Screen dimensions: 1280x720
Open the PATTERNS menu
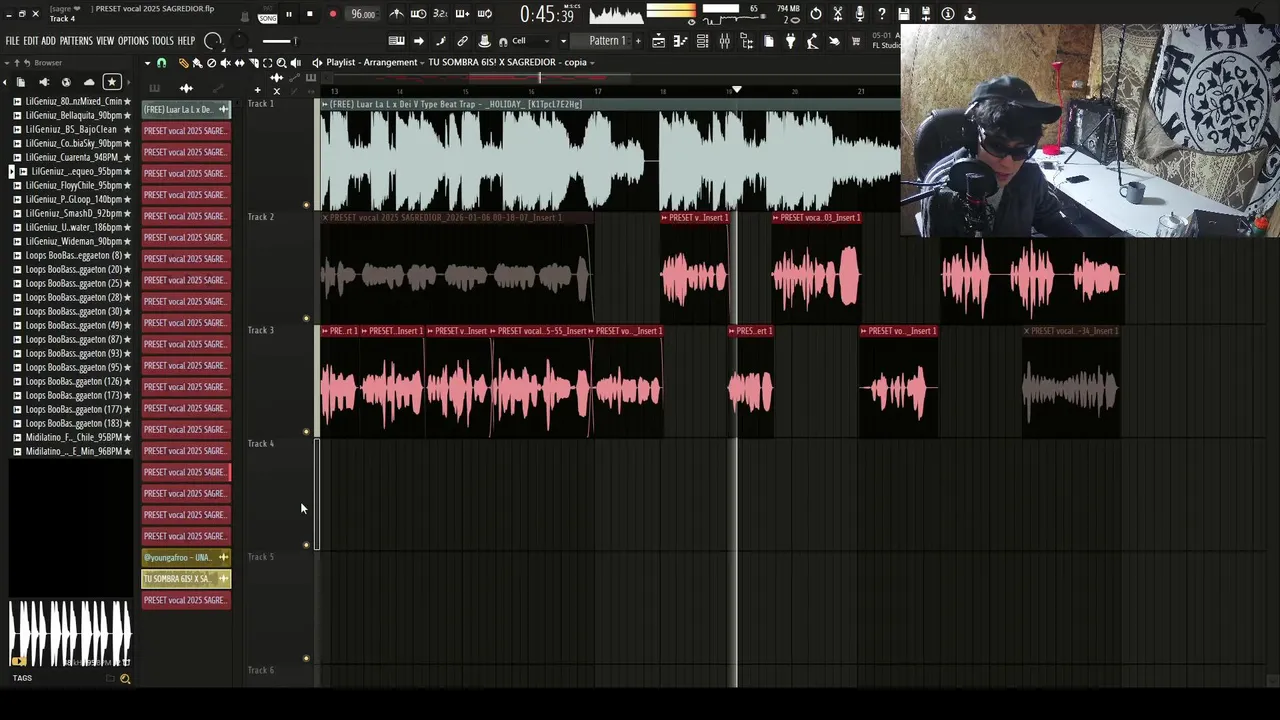76,41
